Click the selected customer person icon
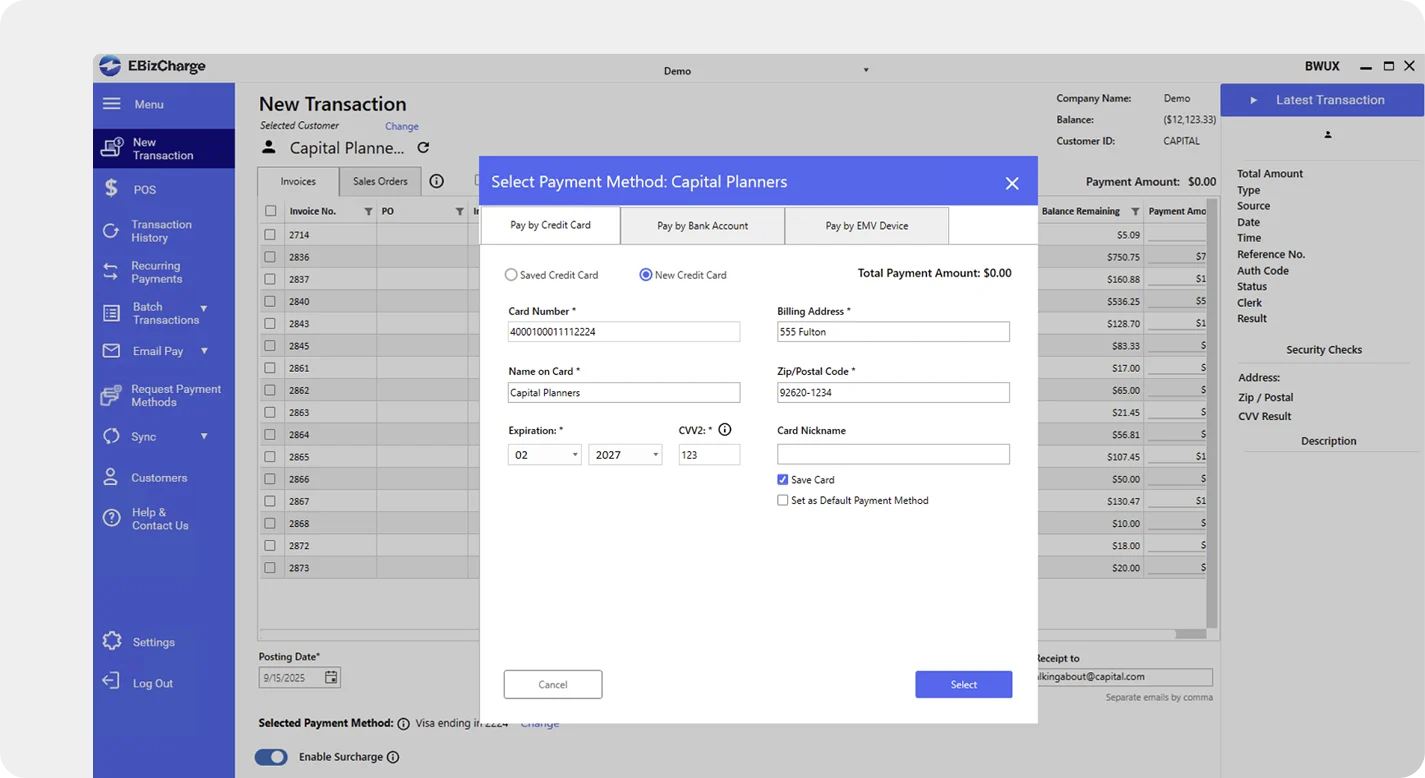1425x778 pixels. [x=269, y=147]
